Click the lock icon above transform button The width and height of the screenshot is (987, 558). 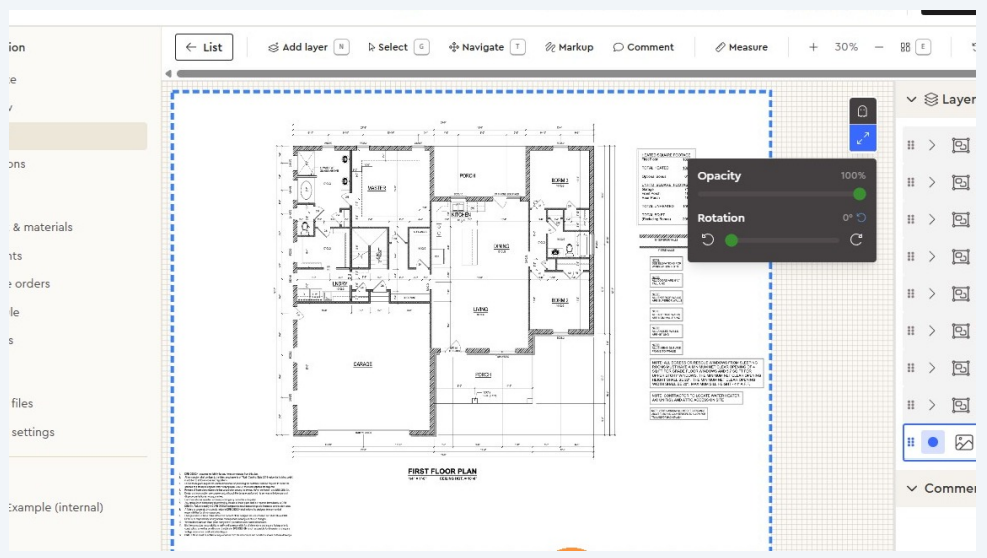tap(863, 111)
